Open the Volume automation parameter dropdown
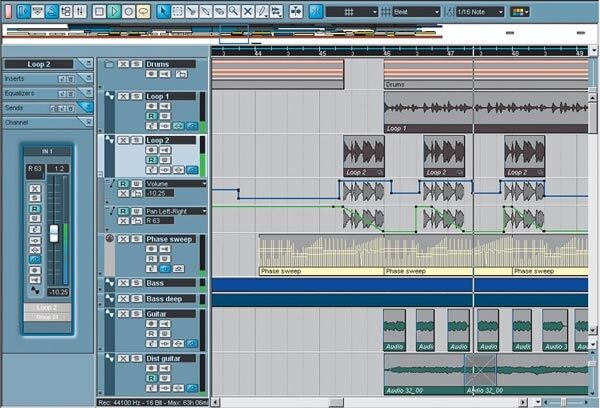Image resolution: width=600 pixels, height=408 pixels. coord(204,184)
